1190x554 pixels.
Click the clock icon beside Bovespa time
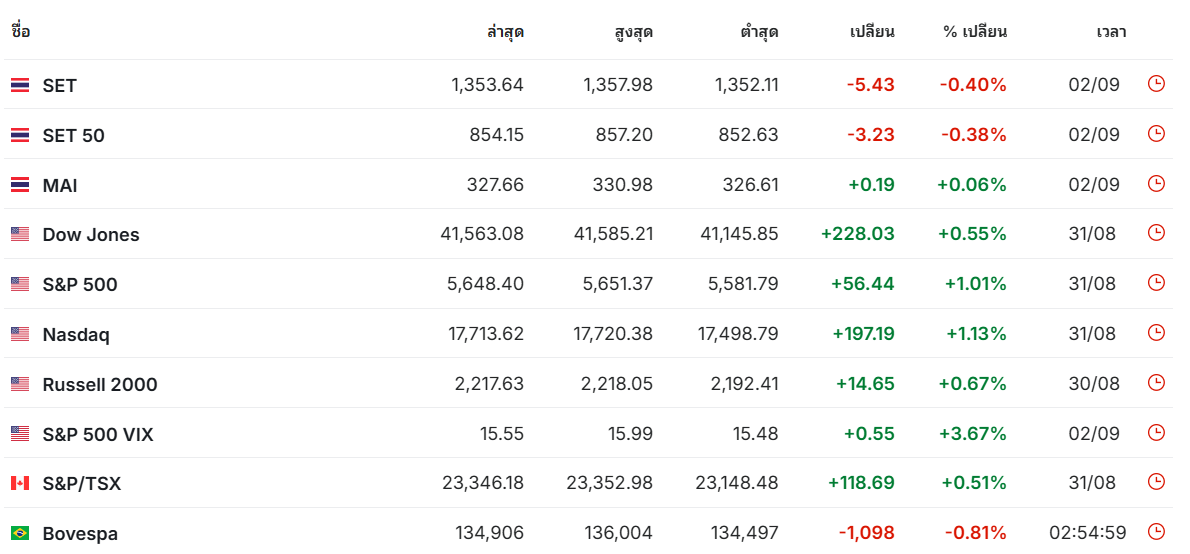pos(1155,532)
